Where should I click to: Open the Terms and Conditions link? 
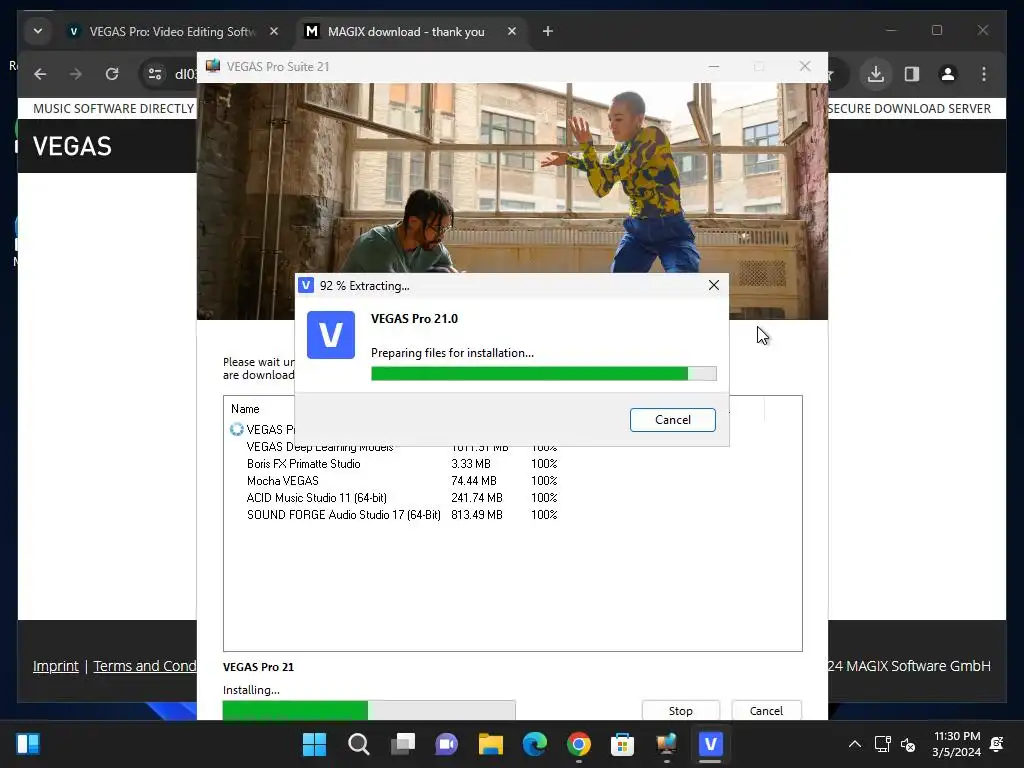tap(144, 666)
